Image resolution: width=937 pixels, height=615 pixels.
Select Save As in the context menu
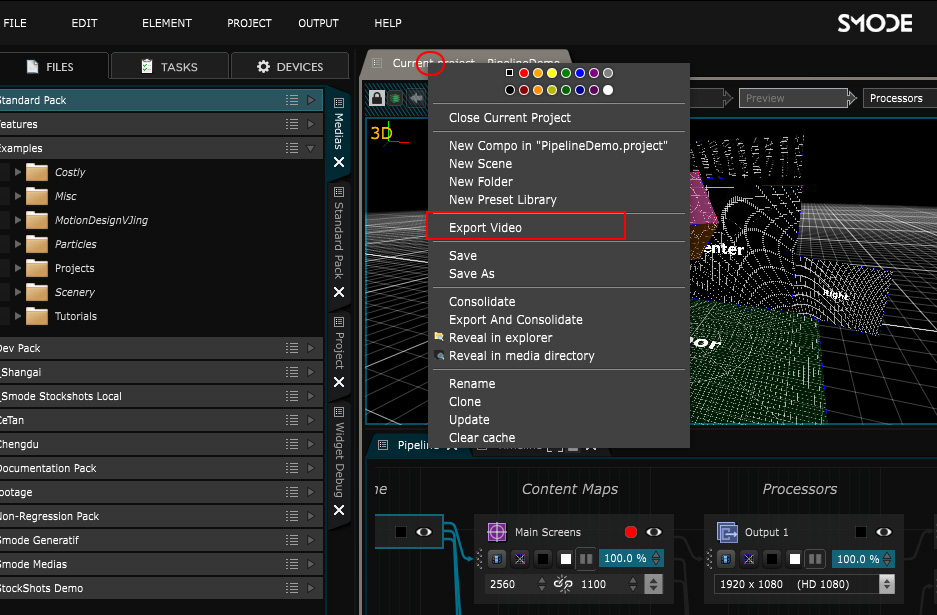click(x=471, y=274)
